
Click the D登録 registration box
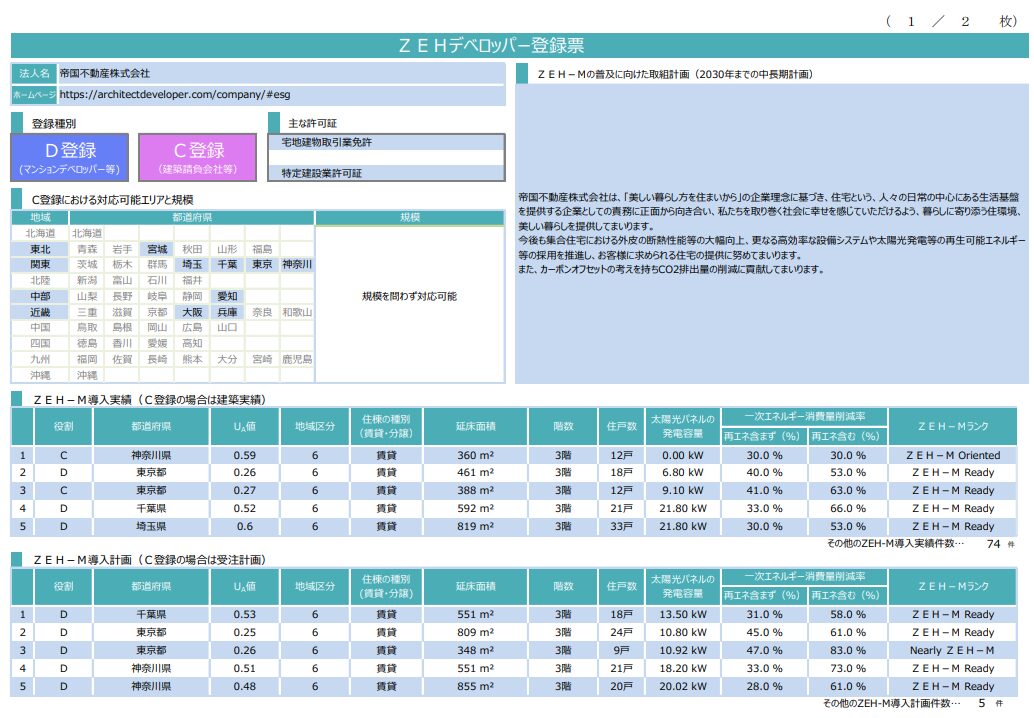[70, 157]
